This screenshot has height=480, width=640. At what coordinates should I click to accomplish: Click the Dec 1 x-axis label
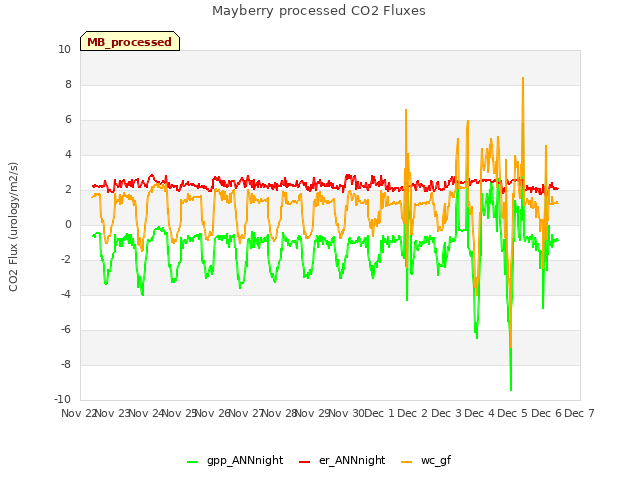click(x=379, y=413)
